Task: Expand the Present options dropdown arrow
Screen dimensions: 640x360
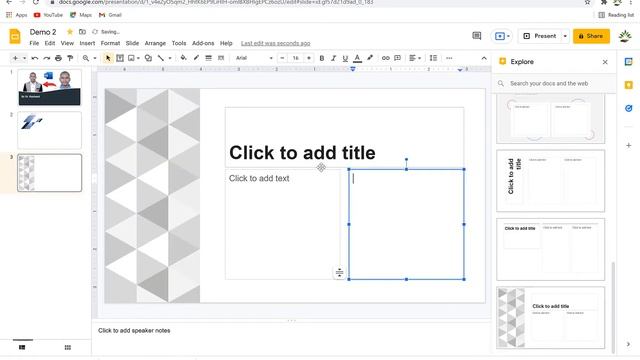Action: pos(565,36)
